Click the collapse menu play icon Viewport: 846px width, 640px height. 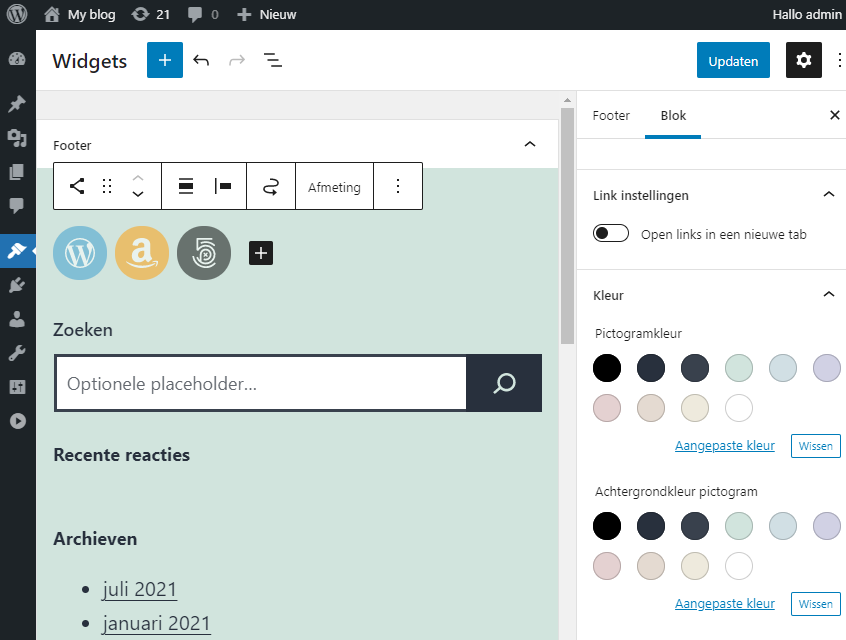[17, 421]
